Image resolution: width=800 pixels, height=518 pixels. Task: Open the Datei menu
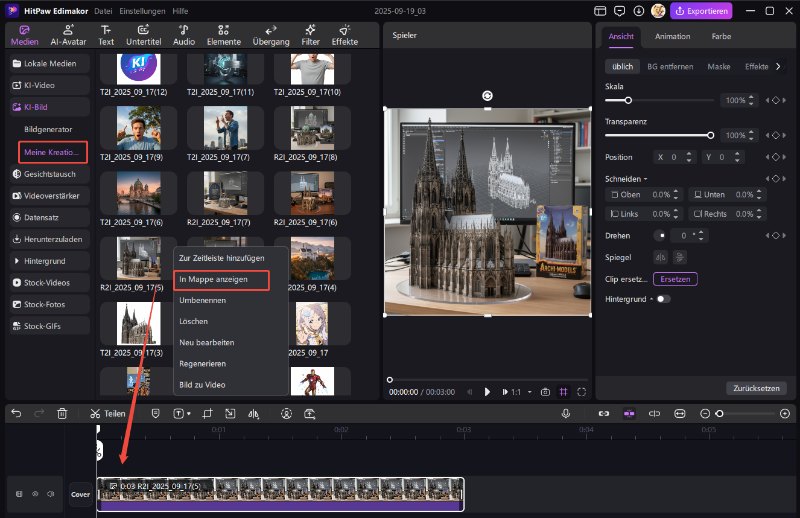click(x=103, y=11)
